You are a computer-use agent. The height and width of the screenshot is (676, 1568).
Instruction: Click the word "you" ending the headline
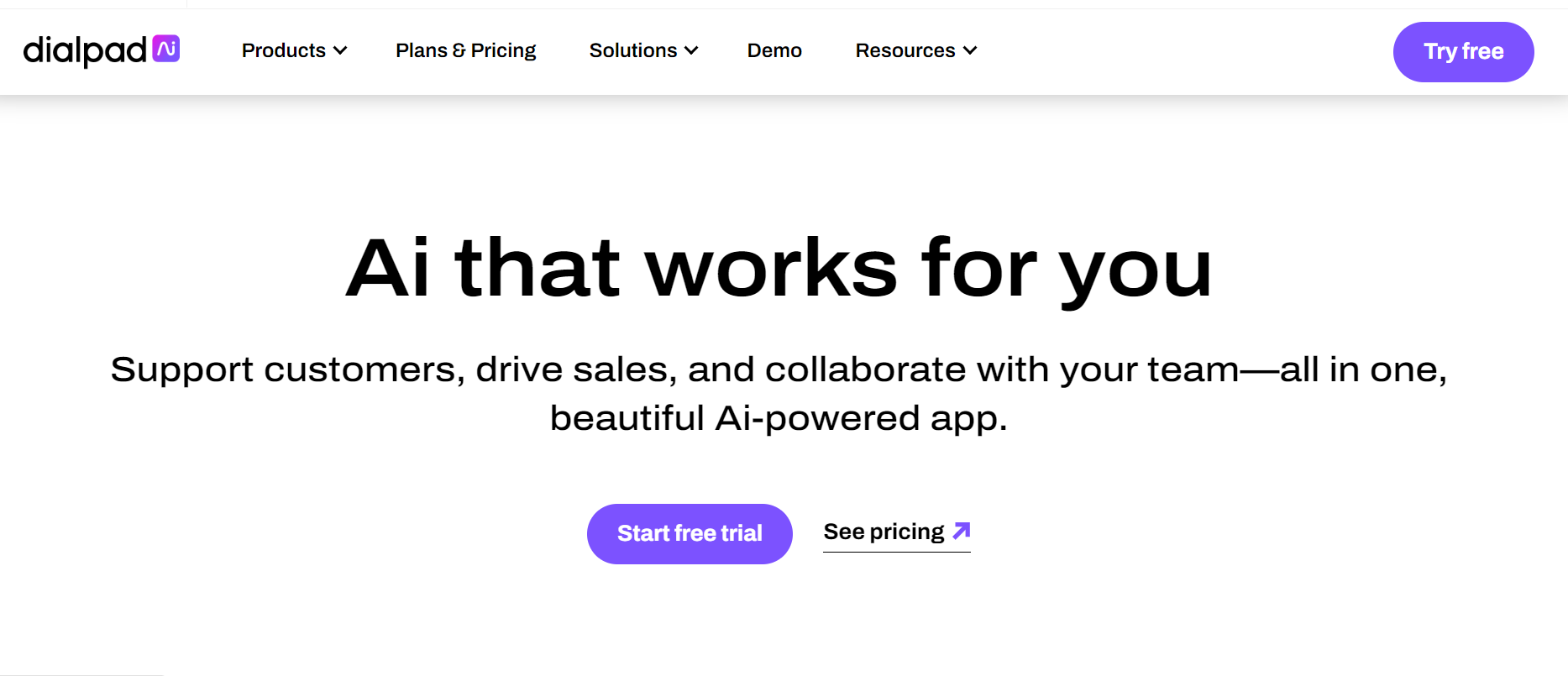coord(1135,272)
